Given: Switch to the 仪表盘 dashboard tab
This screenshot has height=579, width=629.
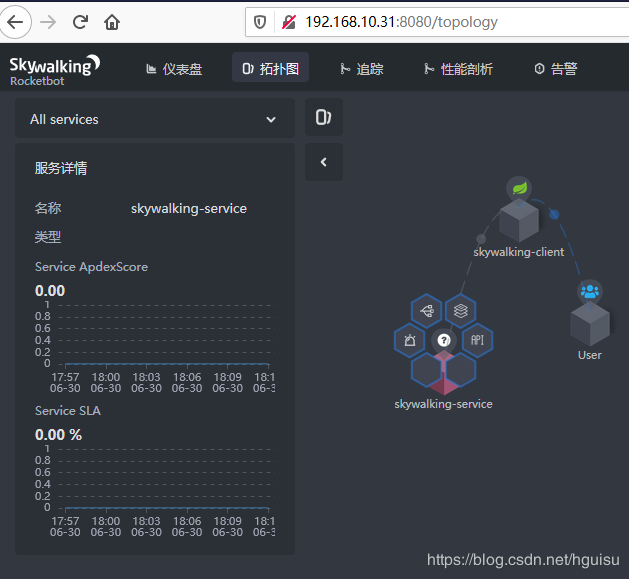Looking at the screenshot, I should point(174,69).
